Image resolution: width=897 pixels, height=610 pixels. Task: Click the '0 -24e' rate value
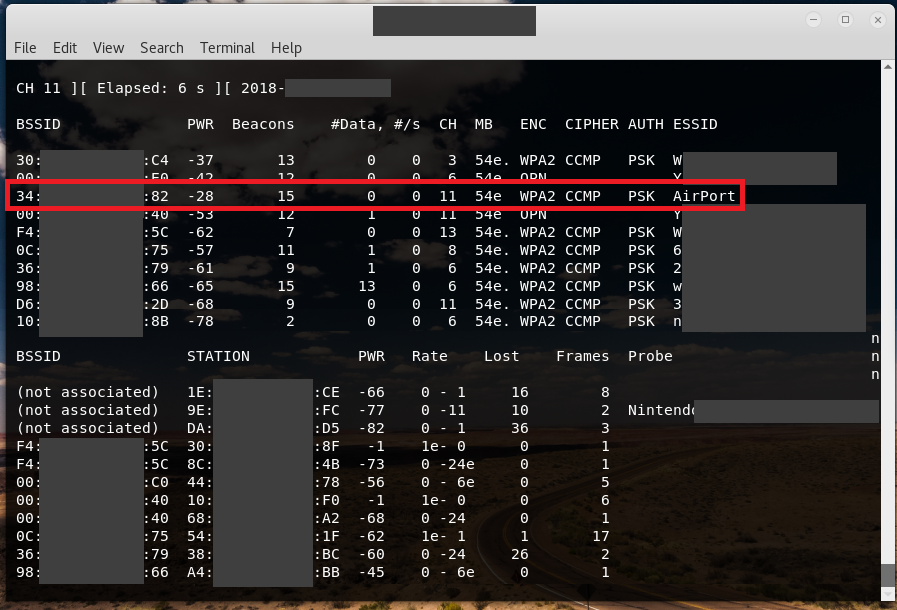448,464
